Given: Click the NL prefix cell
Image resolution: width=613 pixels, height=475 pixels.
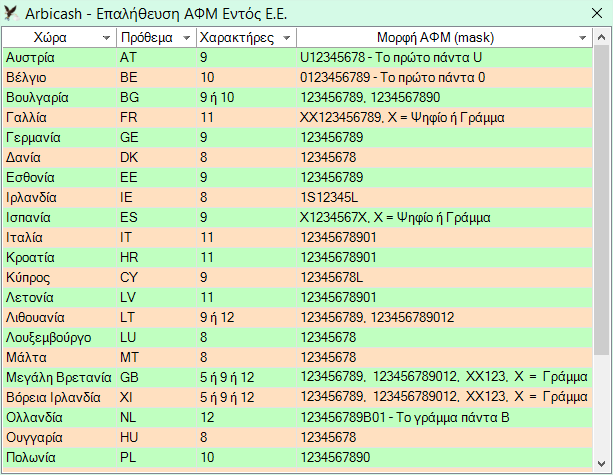Looking at the screenshot, I should coord(156,417).
